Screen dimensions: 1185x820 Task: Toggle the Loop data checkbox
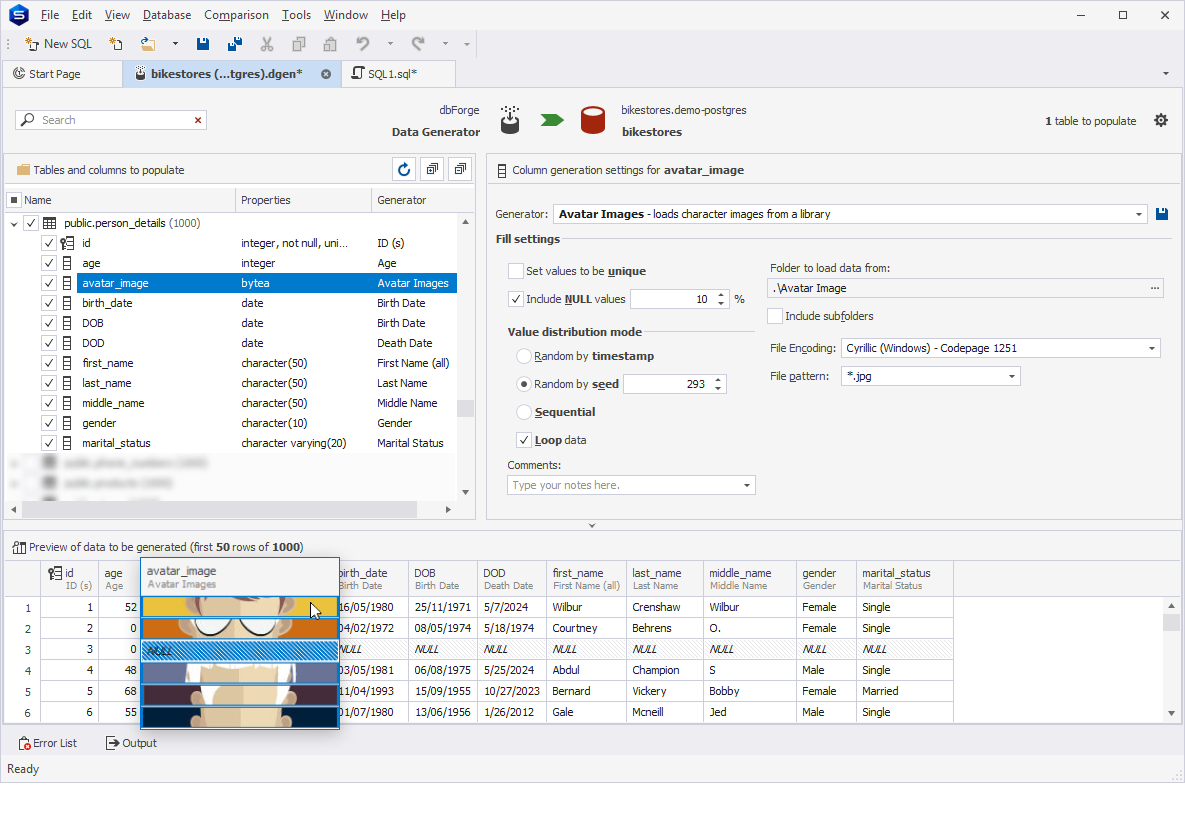point(524,440)
